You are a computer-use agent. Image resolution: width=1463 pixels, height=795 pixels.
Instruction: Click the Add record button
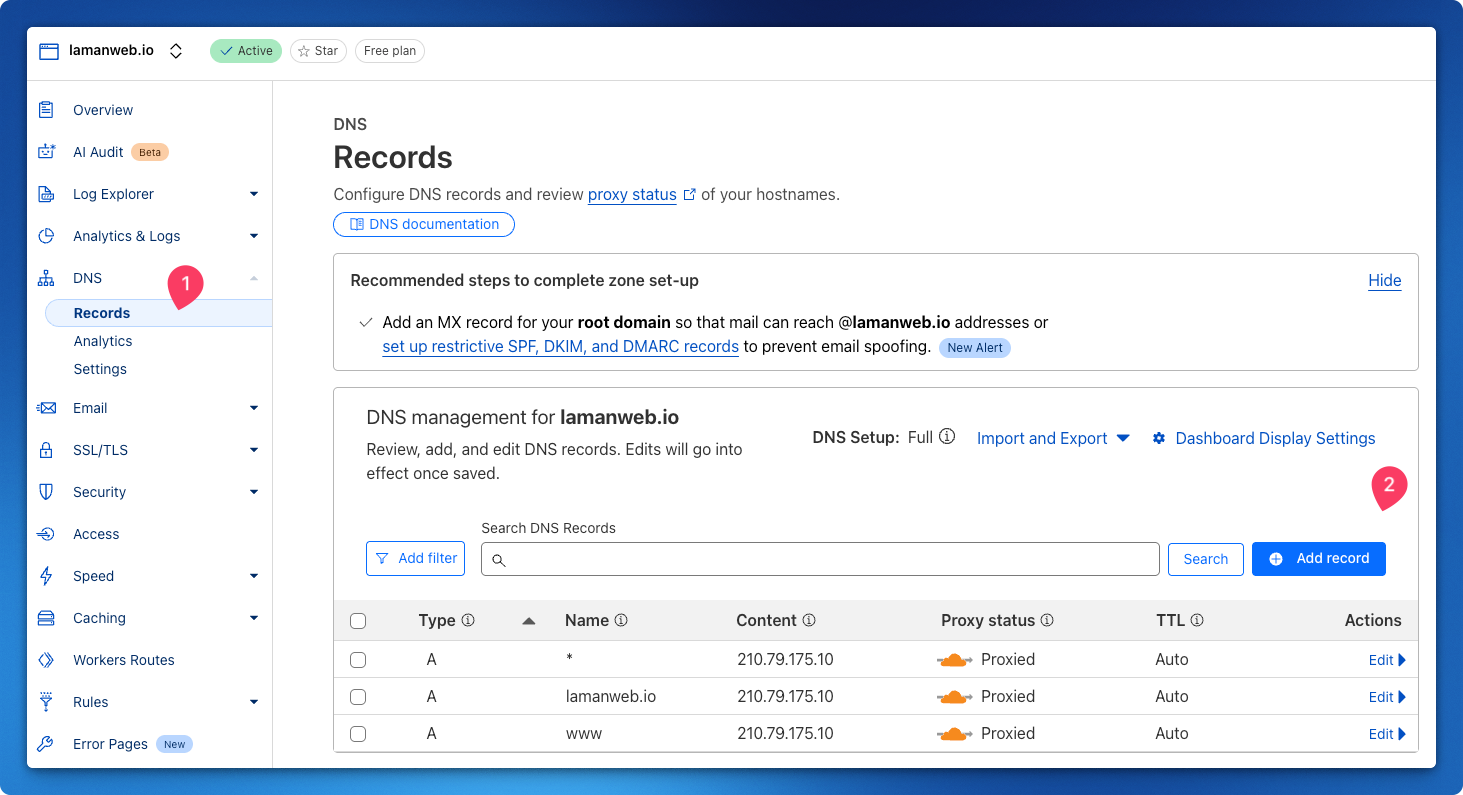click(1319, 559)
